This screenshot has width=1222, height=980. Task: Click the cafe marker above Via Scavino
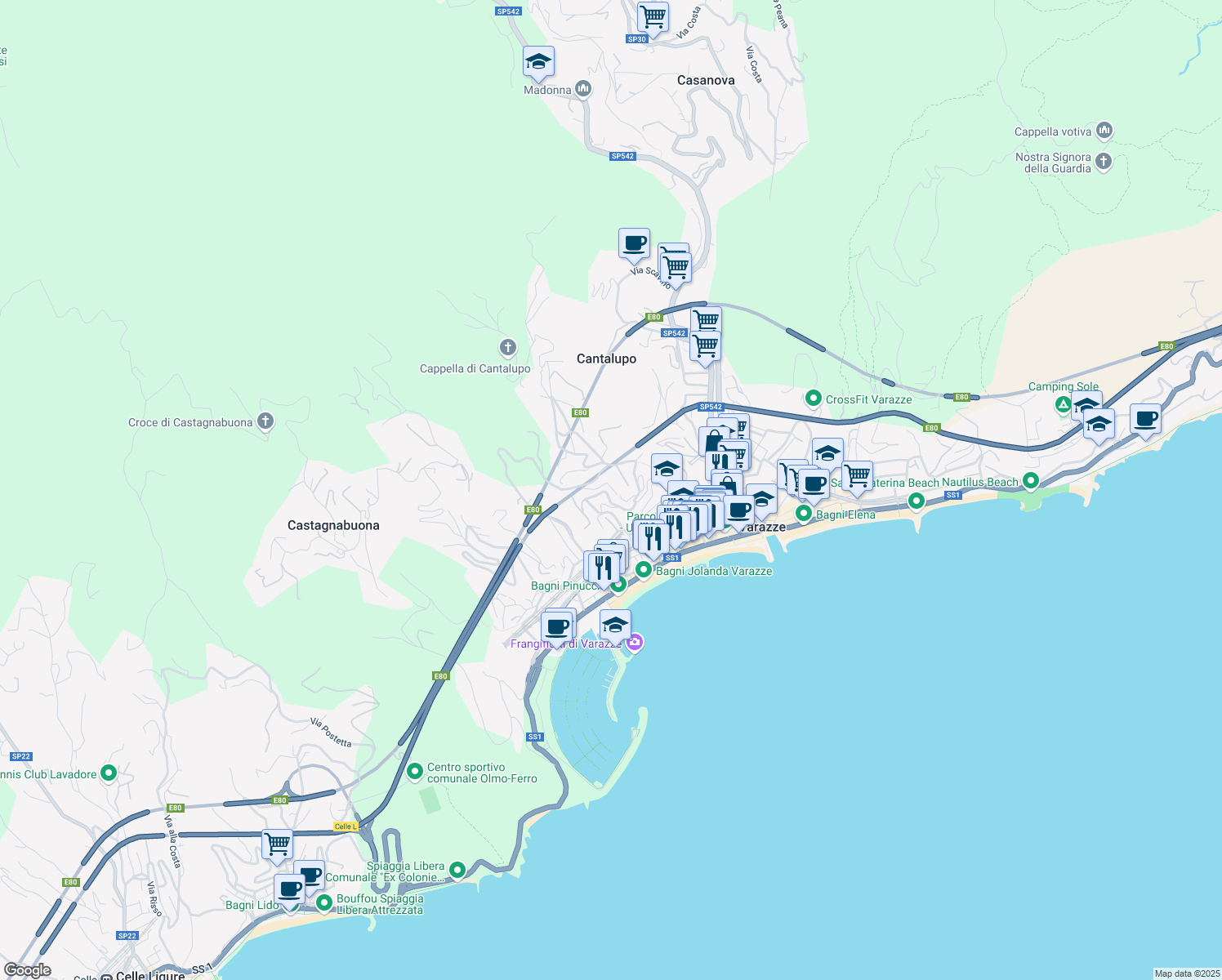coord(634,243)
